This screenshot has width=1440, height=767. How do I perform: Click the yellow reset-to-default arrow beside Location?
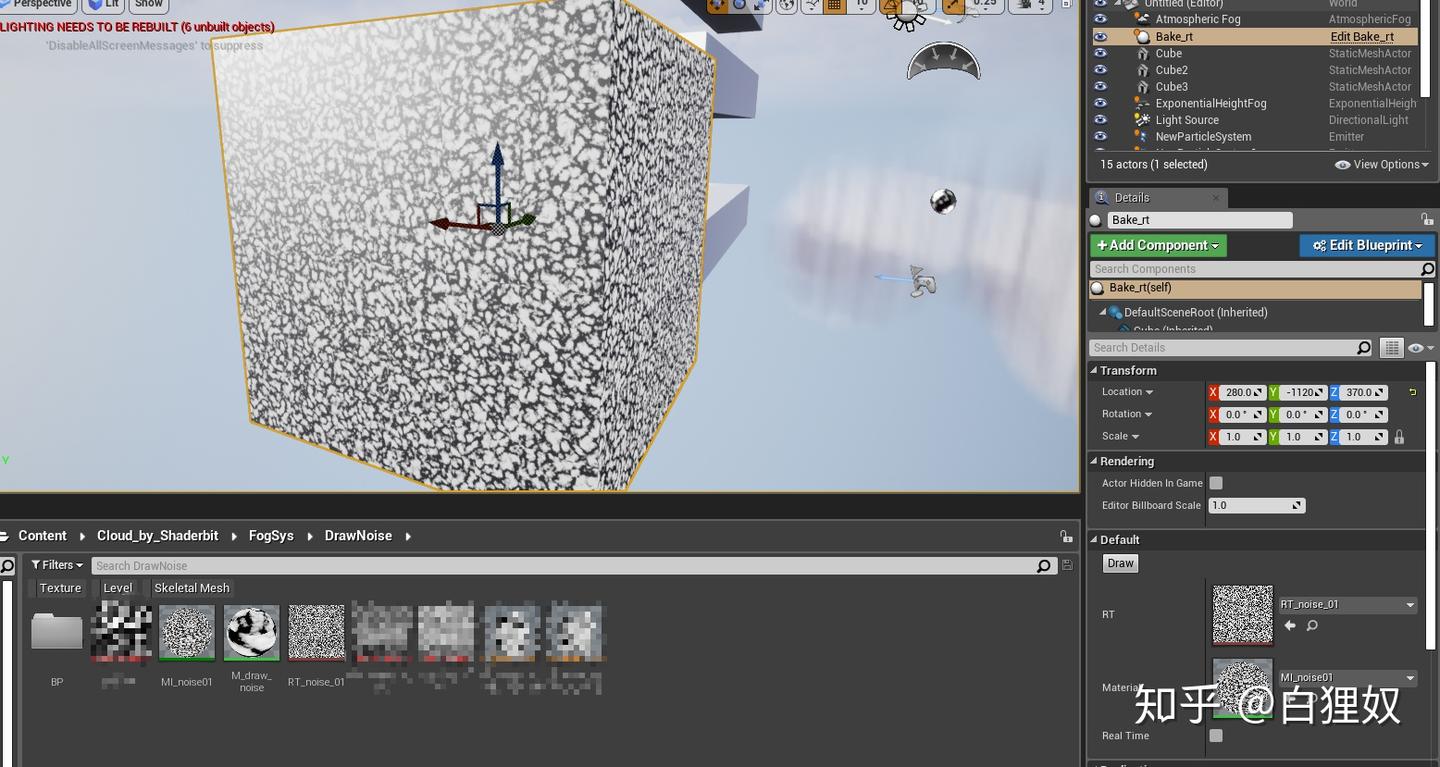[1414, 391]
